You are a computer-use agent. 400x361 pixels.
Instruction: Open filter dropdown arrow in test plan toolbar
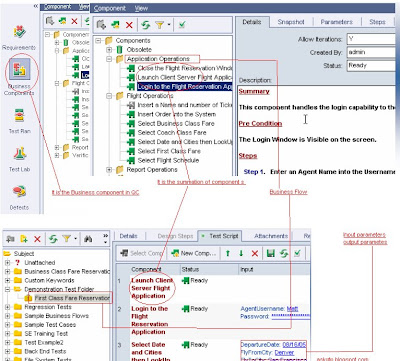pyautogui.click(x=76, y=239)
